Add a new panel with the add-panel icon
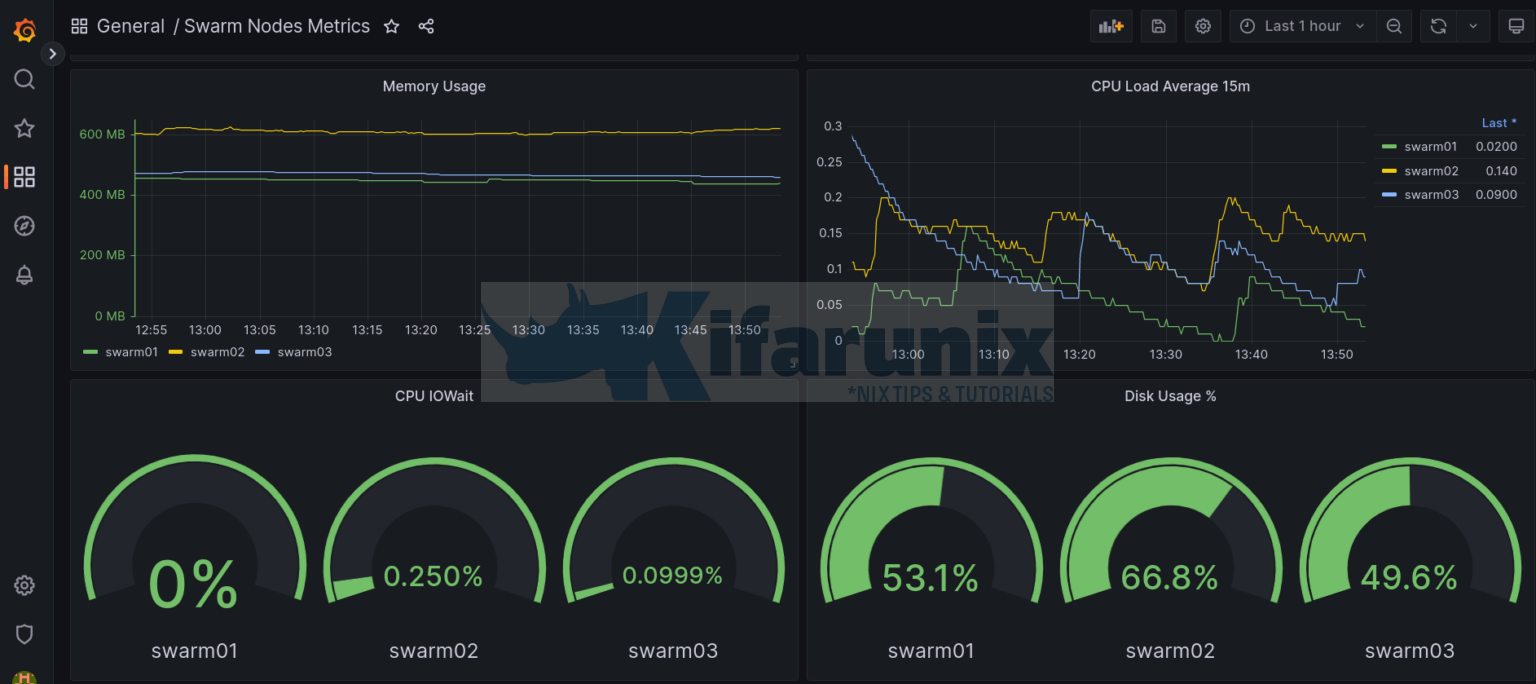1536x684 pixels. click(x=1111, y=26)
